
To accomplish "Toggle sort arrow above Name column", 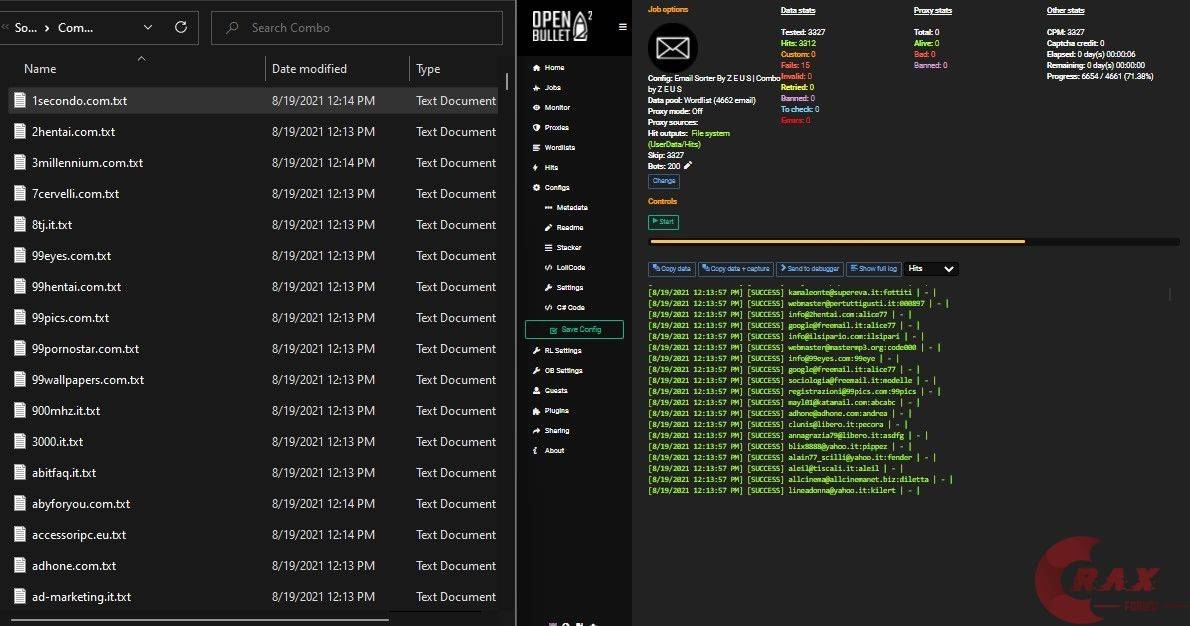I will pyautogui.click(x=141, y=58).
